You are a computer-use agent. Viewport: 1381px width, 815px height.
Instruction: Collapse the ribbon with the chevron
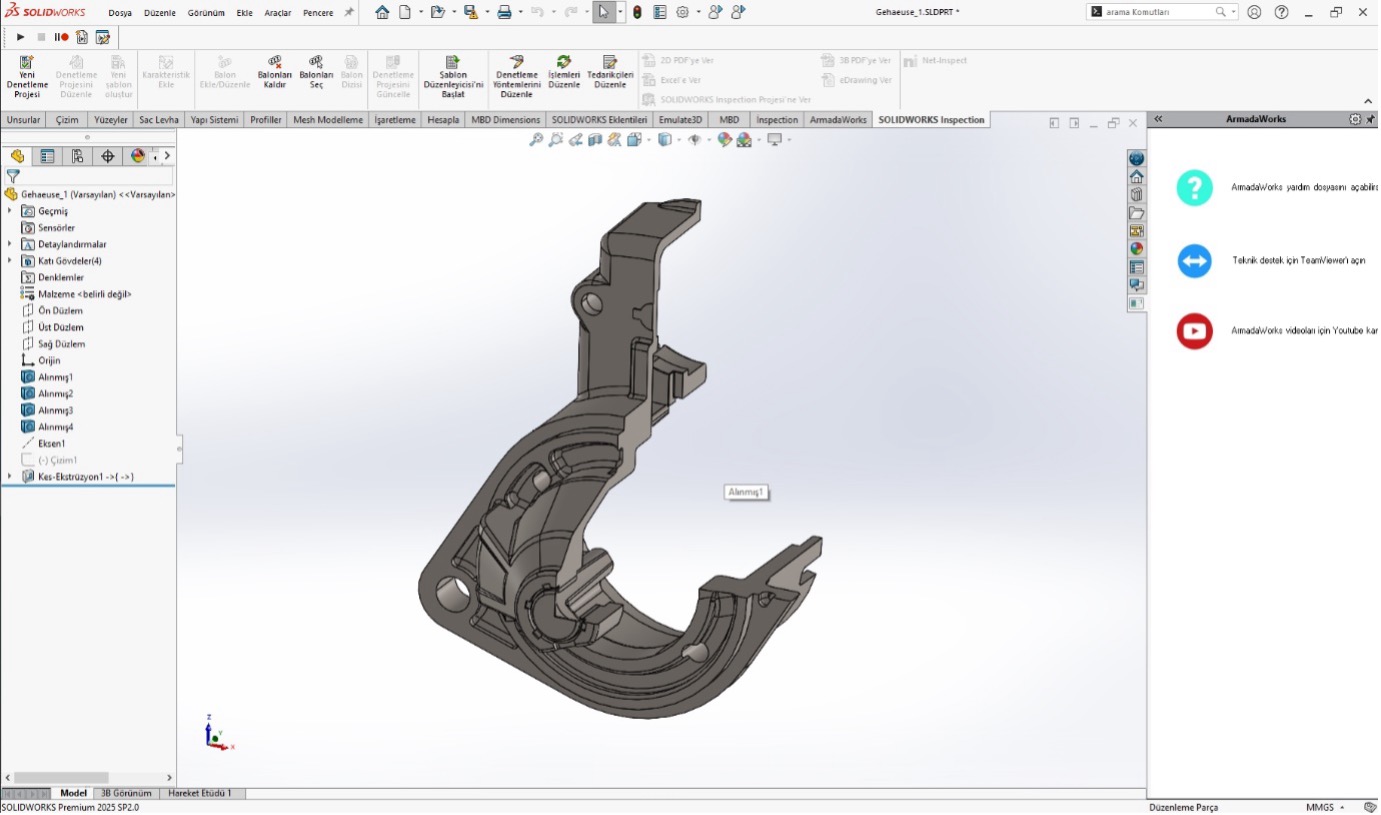[1368, 101]
